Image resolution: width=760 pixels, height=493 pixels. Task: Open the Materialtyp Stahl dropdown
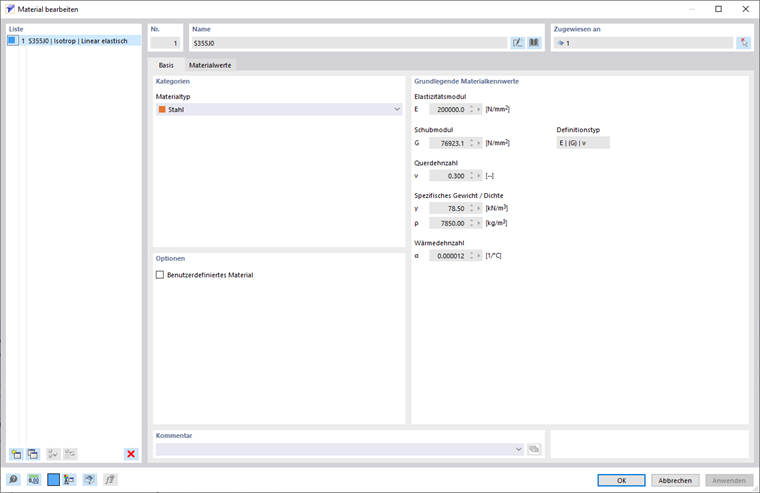tap(279, 110)
